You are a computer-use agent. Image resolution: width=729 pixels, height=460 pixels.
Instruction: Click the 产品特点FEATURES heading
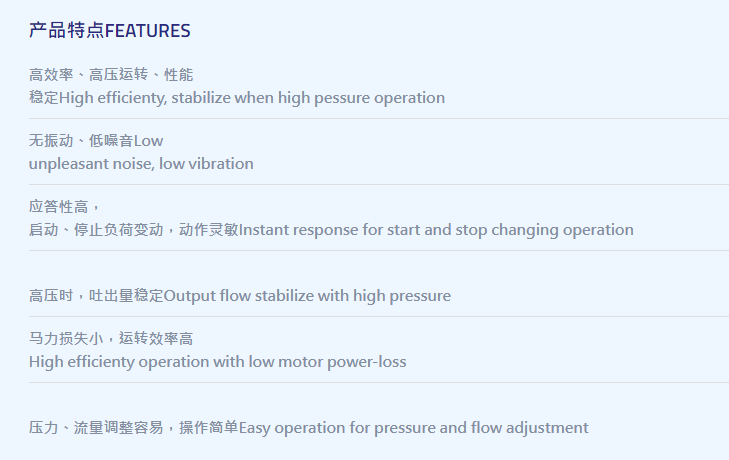point(110,31)
